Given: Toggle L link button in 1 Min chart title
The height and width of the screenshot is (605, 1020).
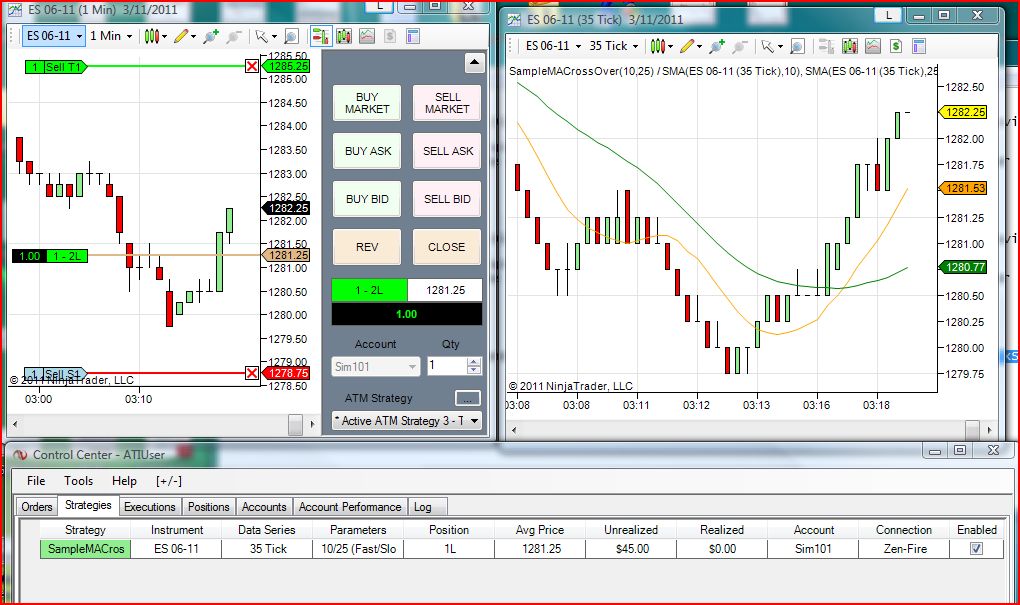Looking at the screenshot, I should pyautogui.click(x=379, y=6).
